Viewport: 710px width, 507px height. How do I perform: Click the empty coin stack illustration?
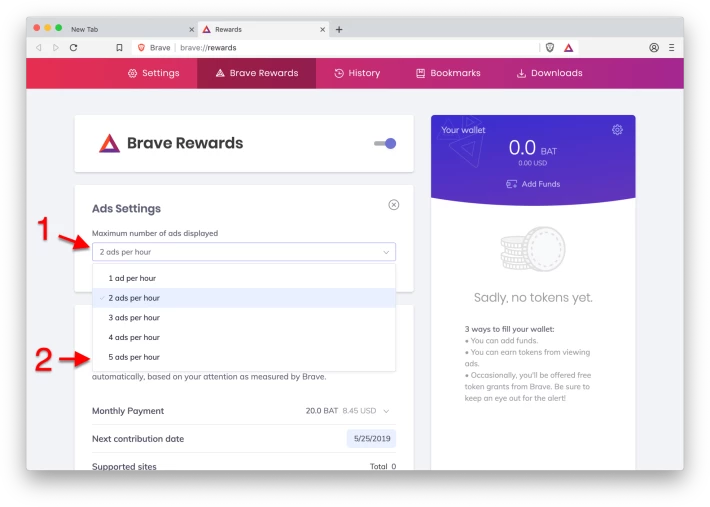pyautogui.click(x=533, y=249)
